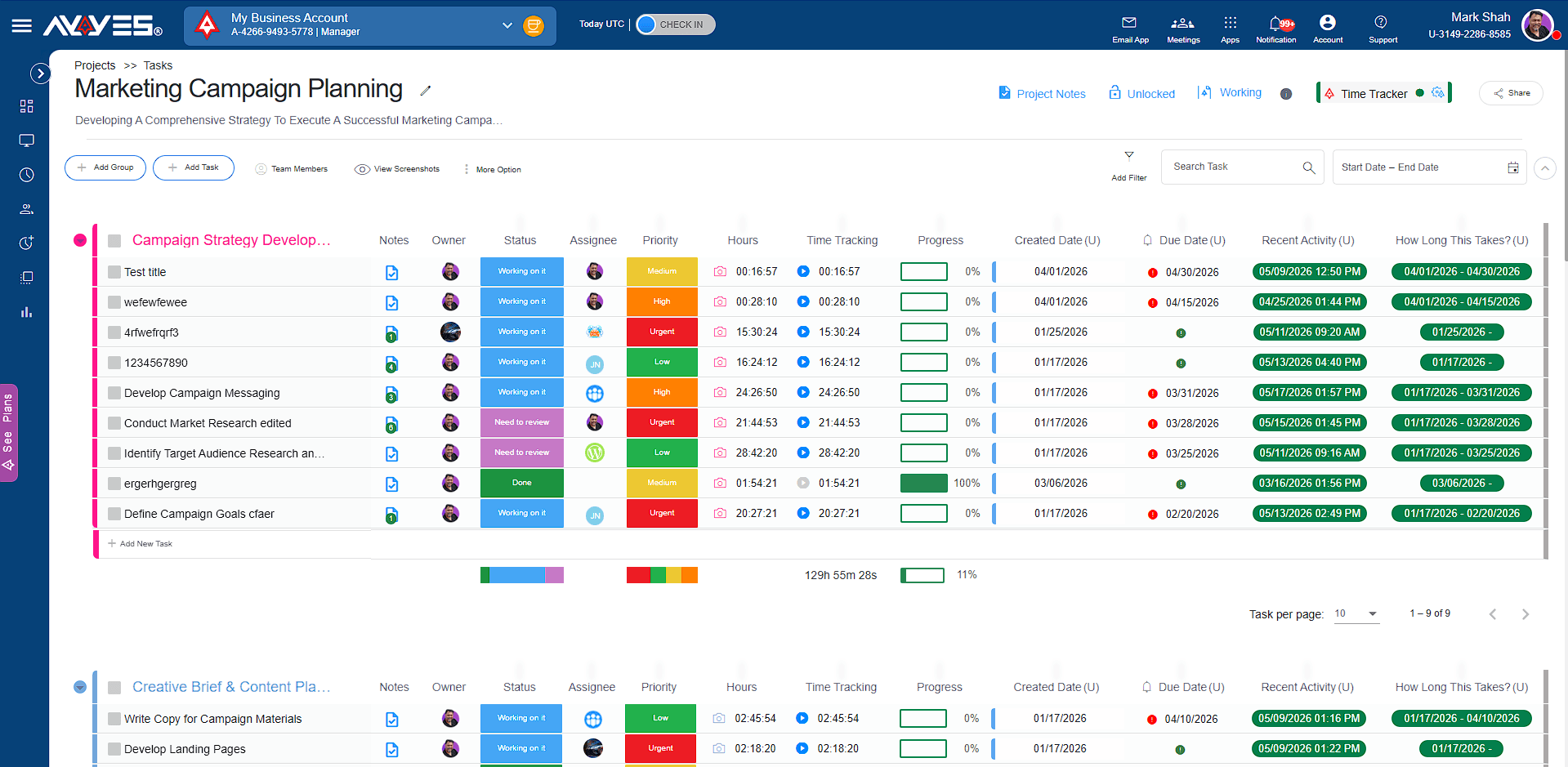Check the wefewfewee task checkbox
Viewport: 1568px width, 767px height.
114,302
